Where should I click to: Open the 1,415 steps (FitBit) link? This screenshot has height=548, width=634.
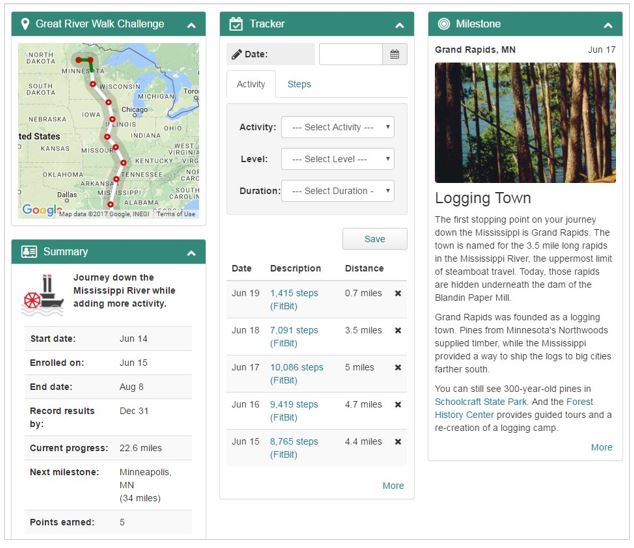[294, 300]
